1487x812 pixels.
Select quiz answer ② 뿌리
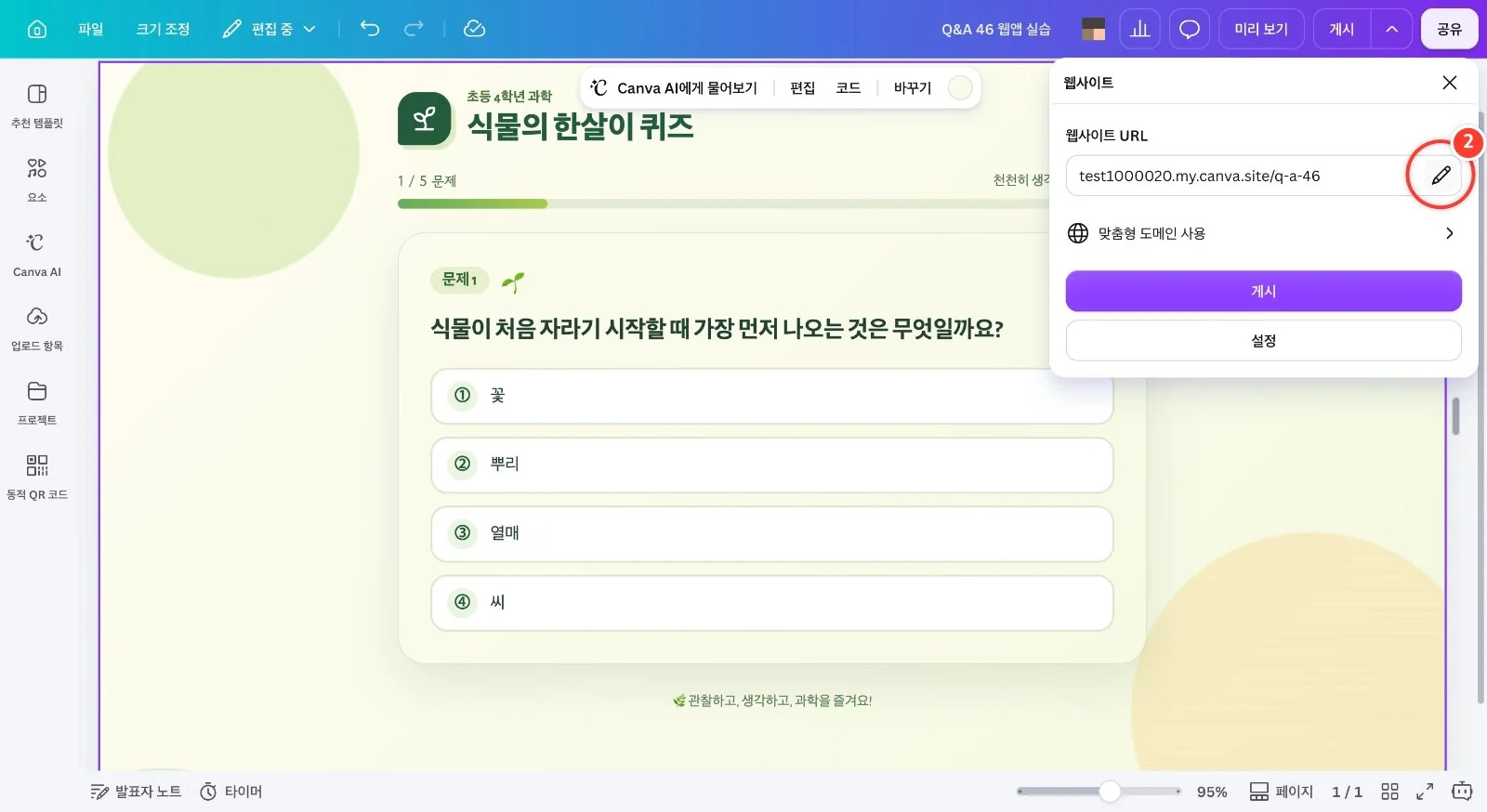tap(771, 465)
